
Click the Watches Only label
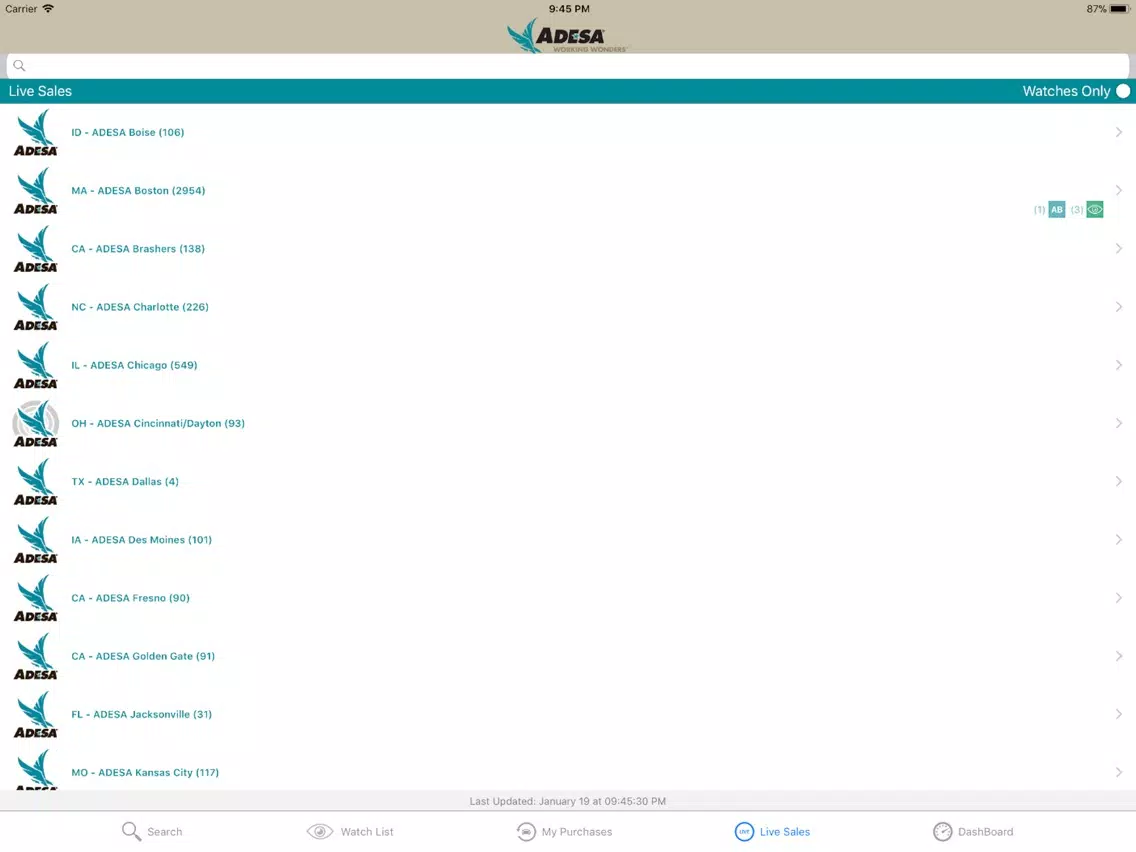pos(1066,91)
